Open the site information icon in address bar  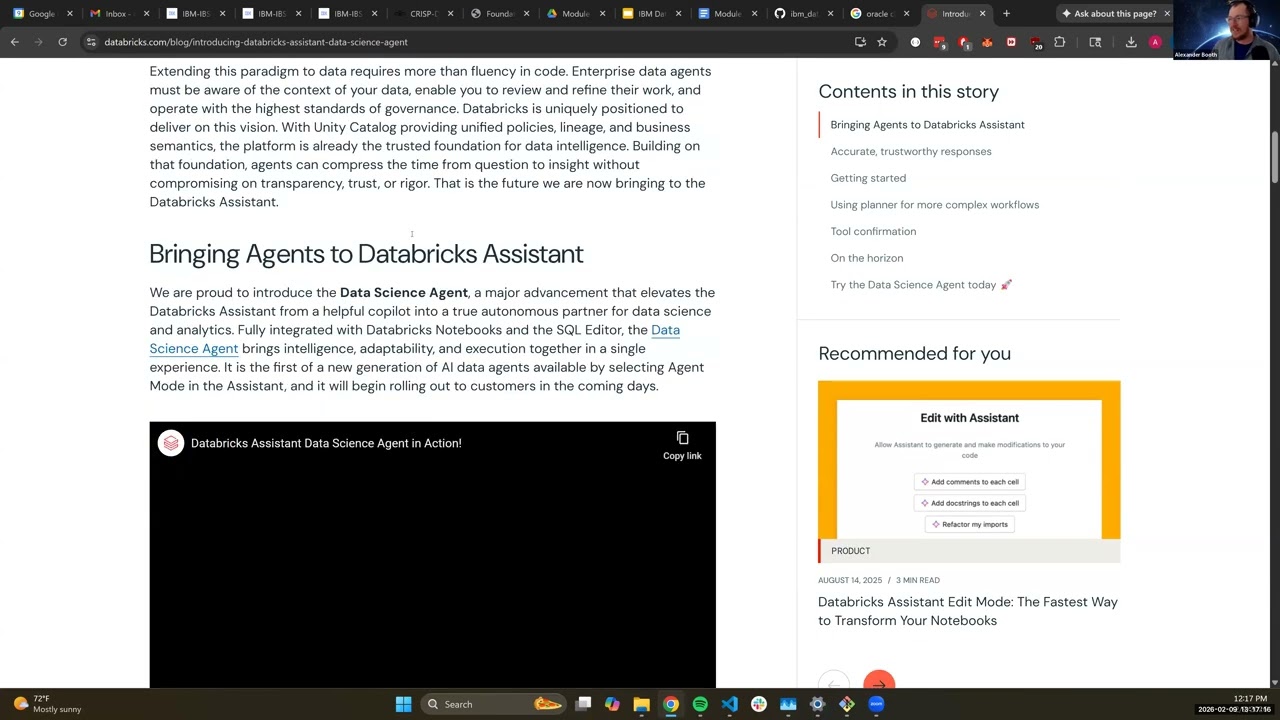91,42
